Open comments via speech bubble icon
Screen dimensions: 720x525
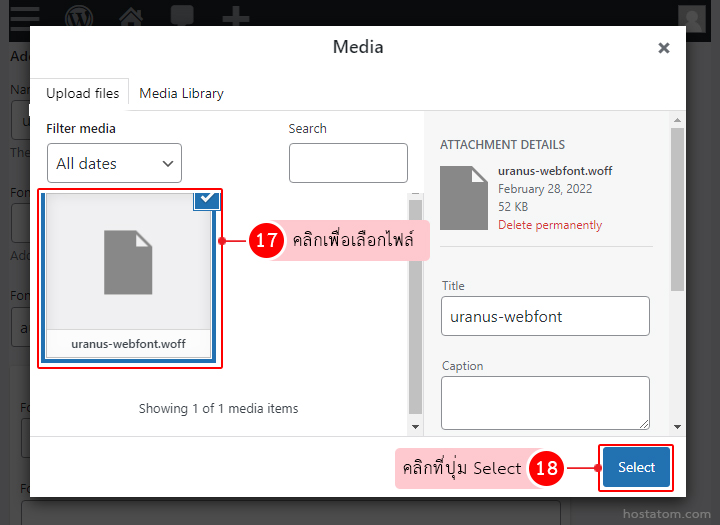[182, 17]
